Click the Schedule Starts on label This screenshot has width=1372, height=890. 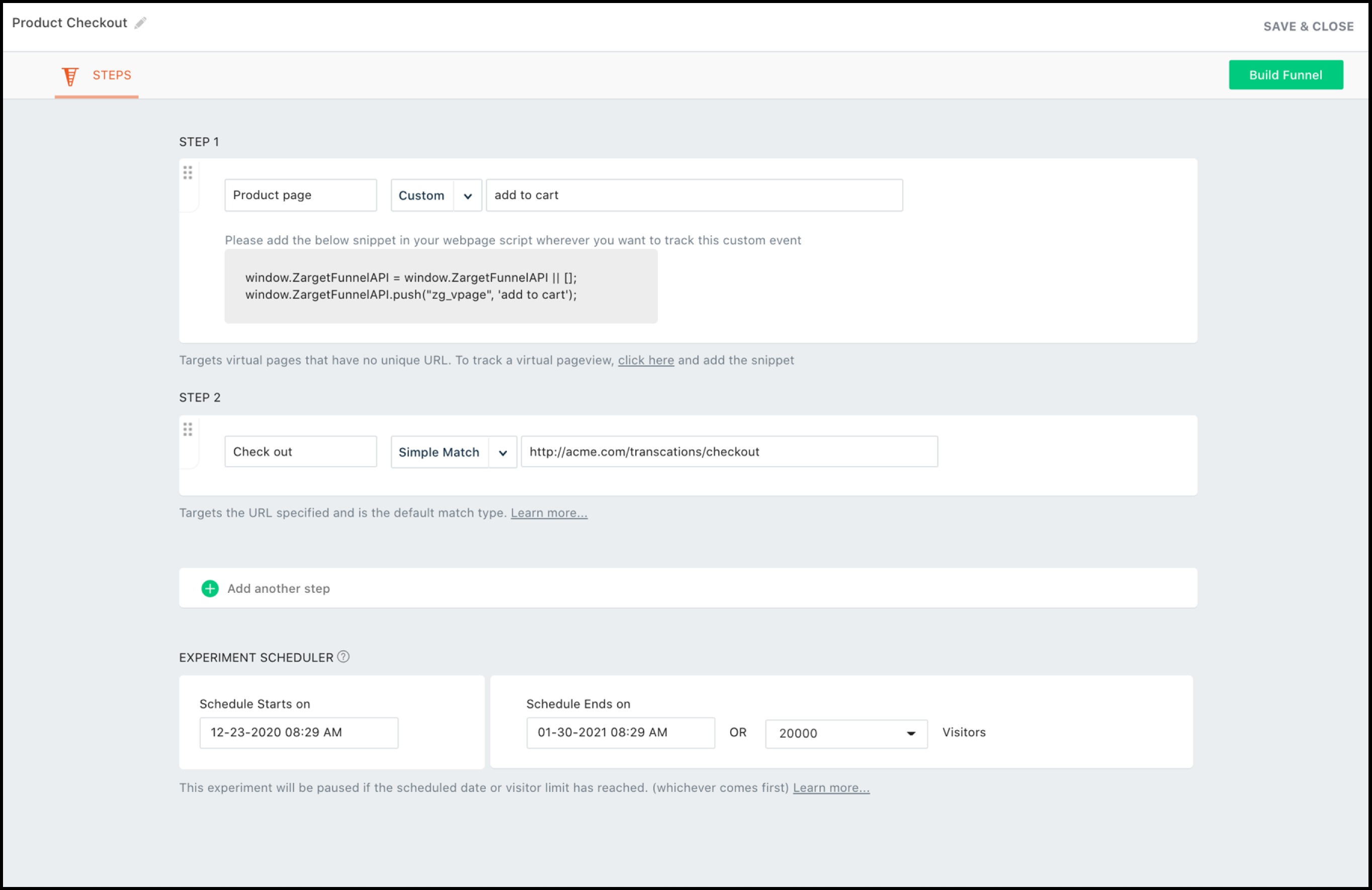coord(255,704)
